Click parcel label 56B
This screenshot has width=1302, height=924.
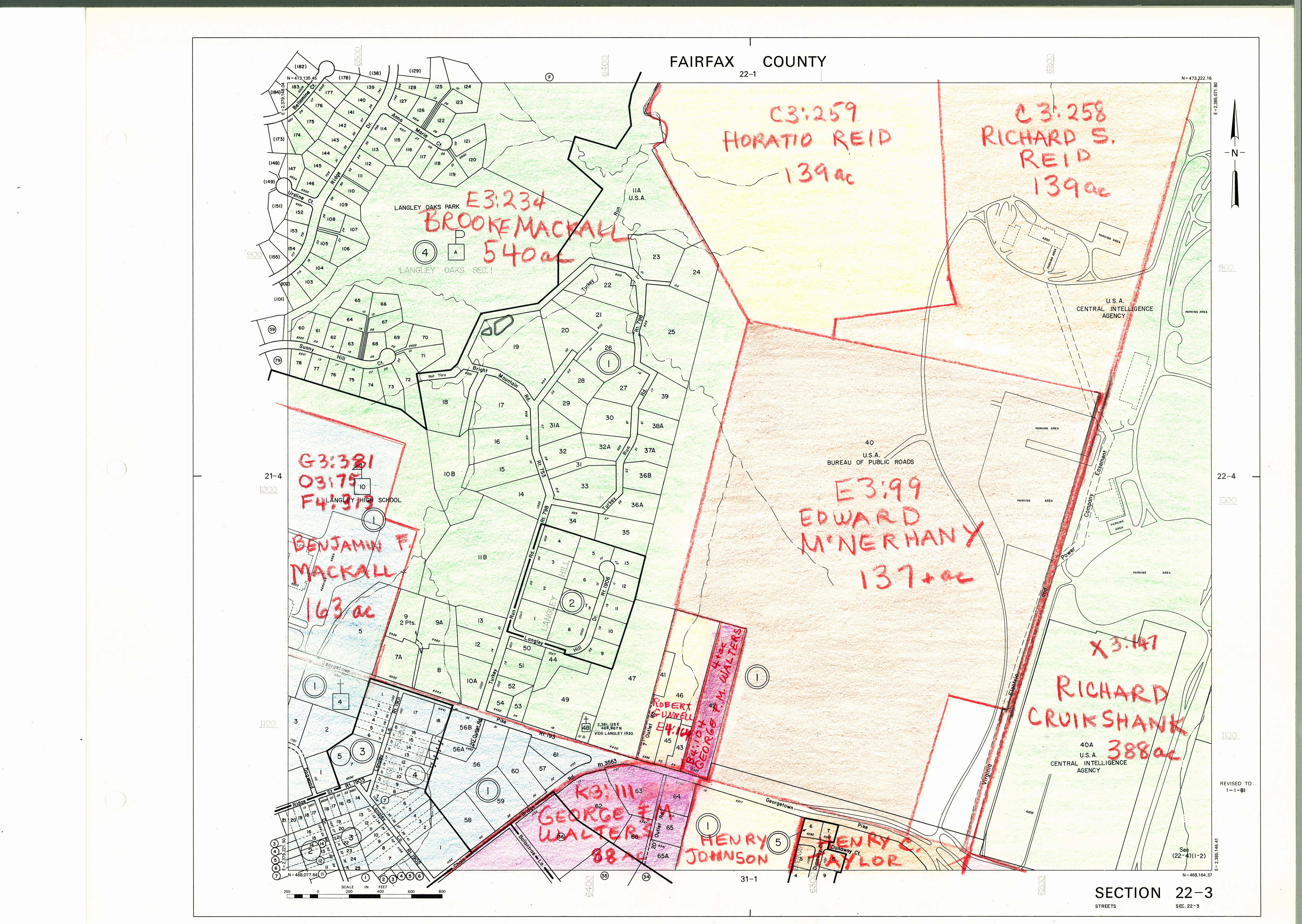[465, 727]
